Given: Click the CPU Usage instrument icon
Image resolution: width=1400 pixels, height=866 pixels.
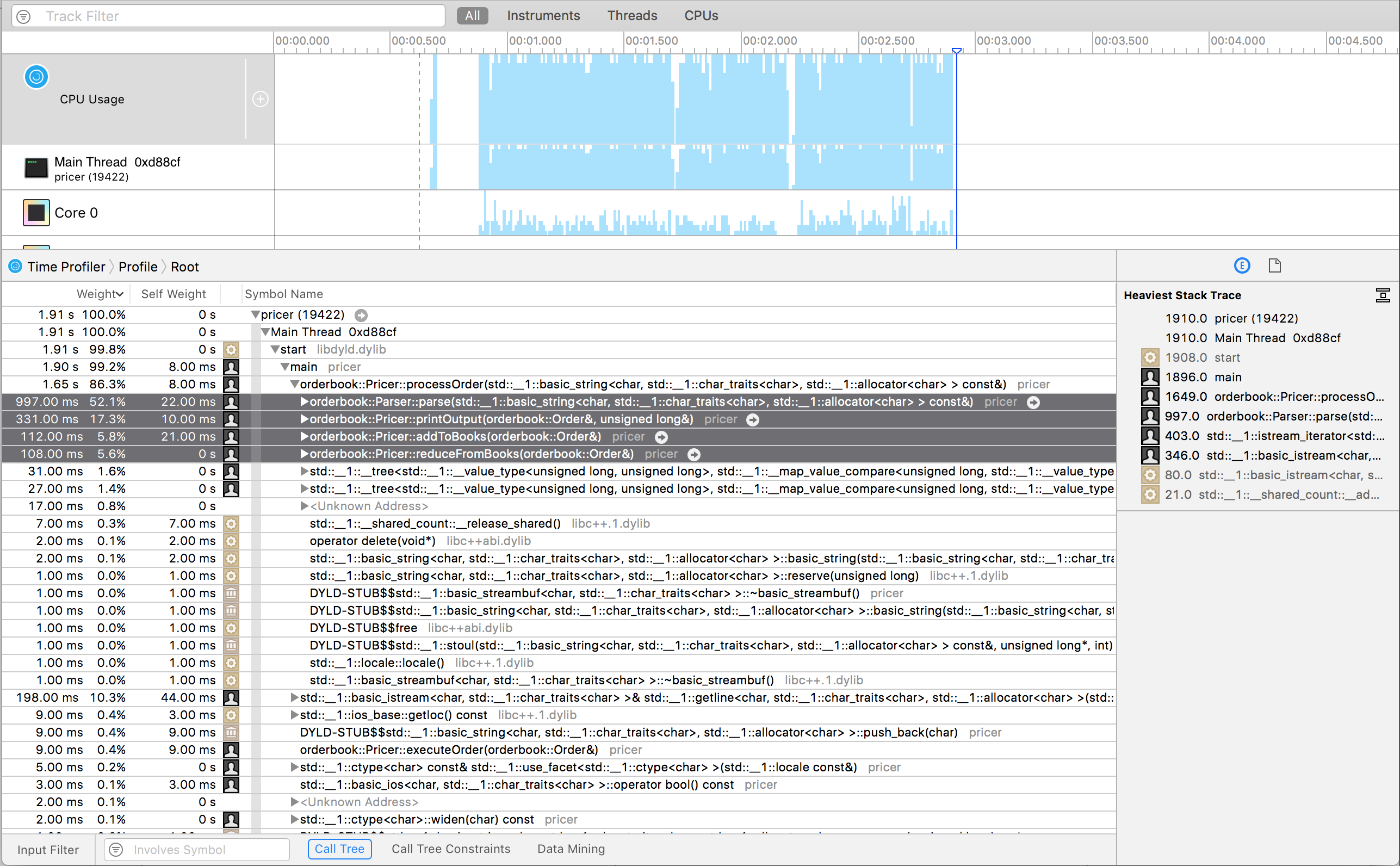Looking at the screenshot, I should (36, 77).
